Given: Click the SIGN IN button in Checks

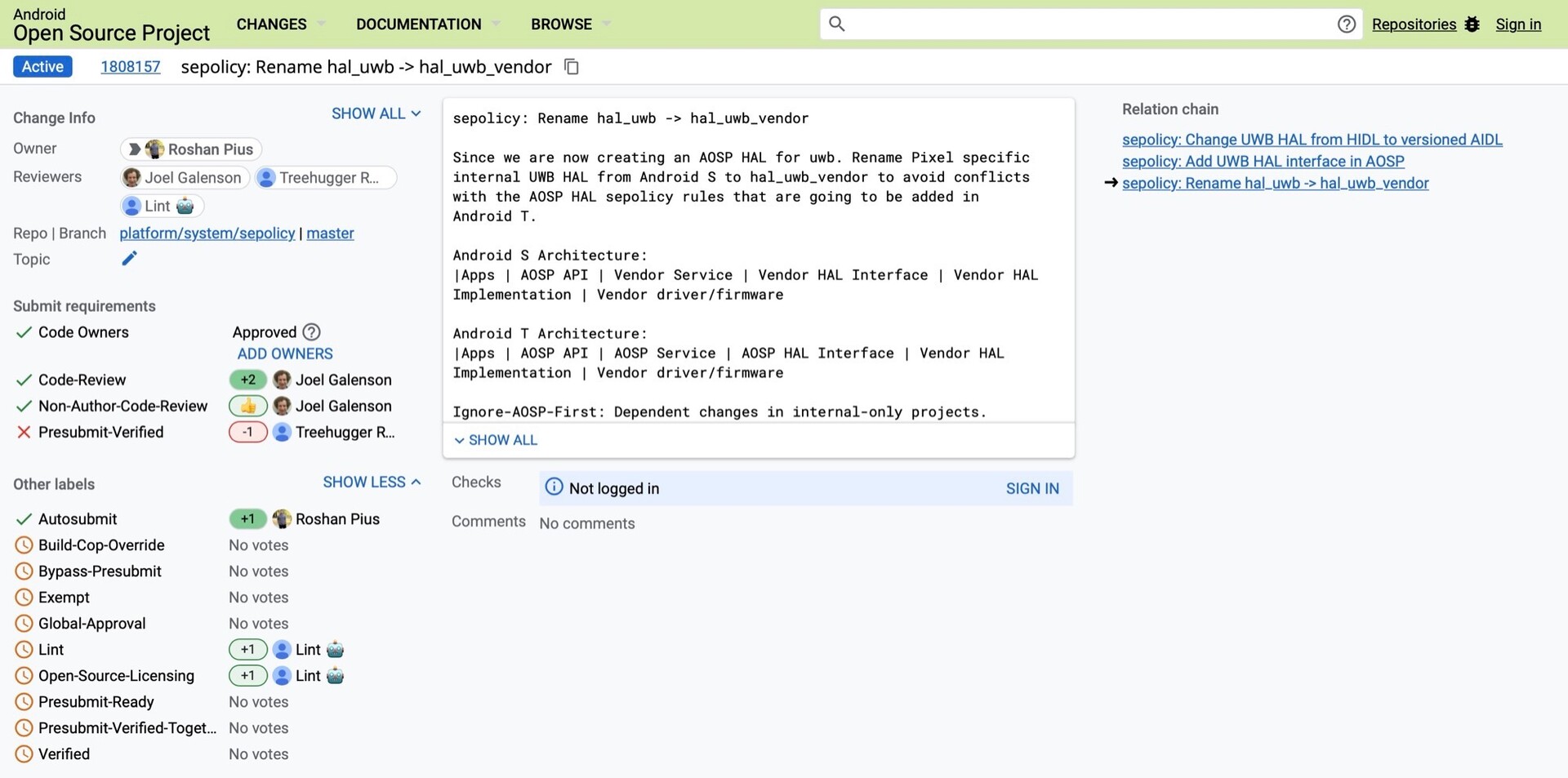Looking at the screenshot, I should (x=1031, y=488).
